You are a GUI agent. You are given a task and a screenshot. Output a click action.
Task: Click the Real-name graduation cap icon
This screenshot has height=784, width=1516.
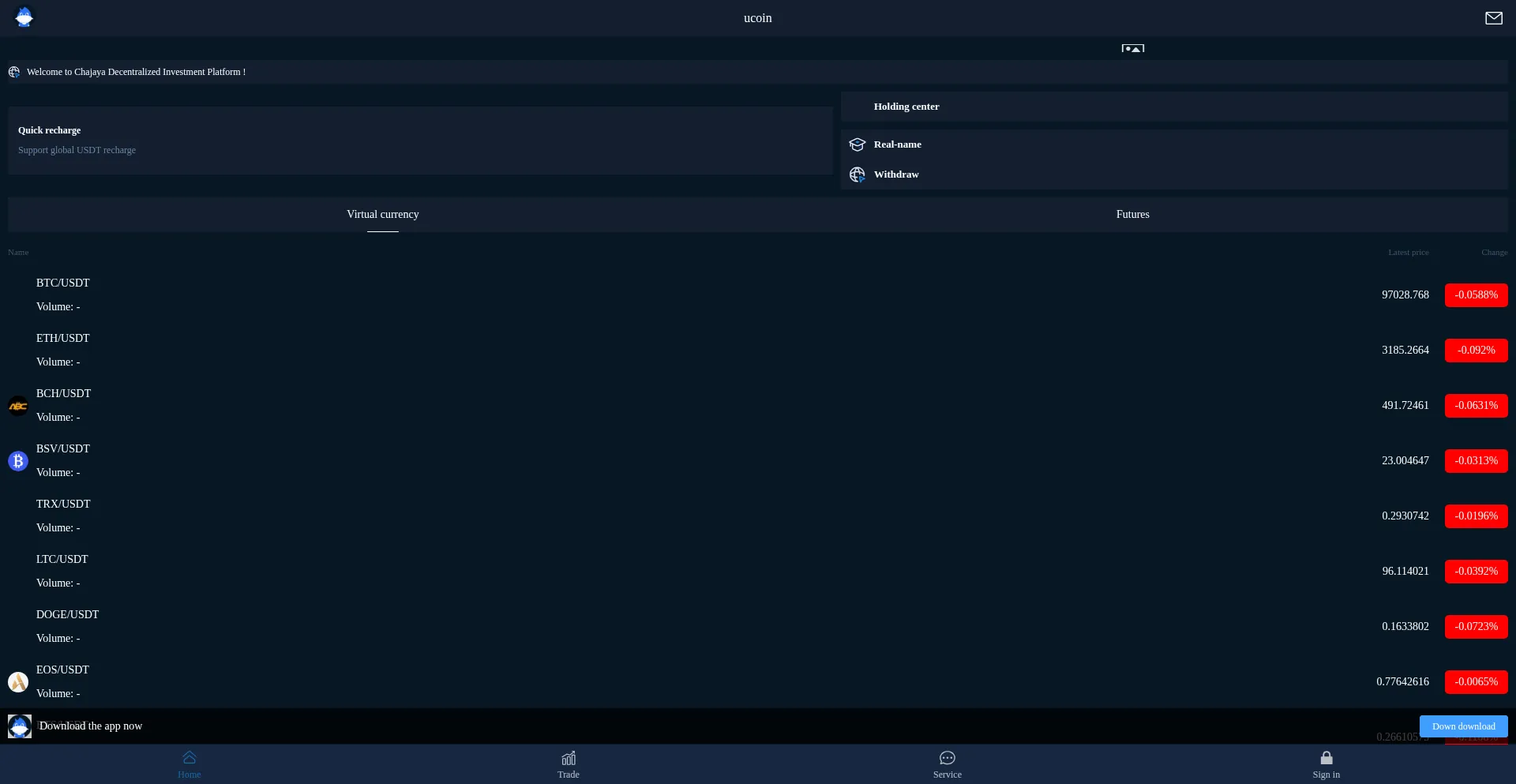(857, 144)
